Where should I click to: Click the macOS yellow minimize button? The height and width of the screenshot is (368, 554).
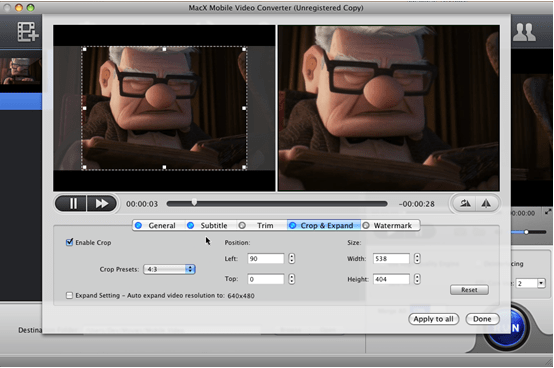pyautogui.click(x=19, y=7)
